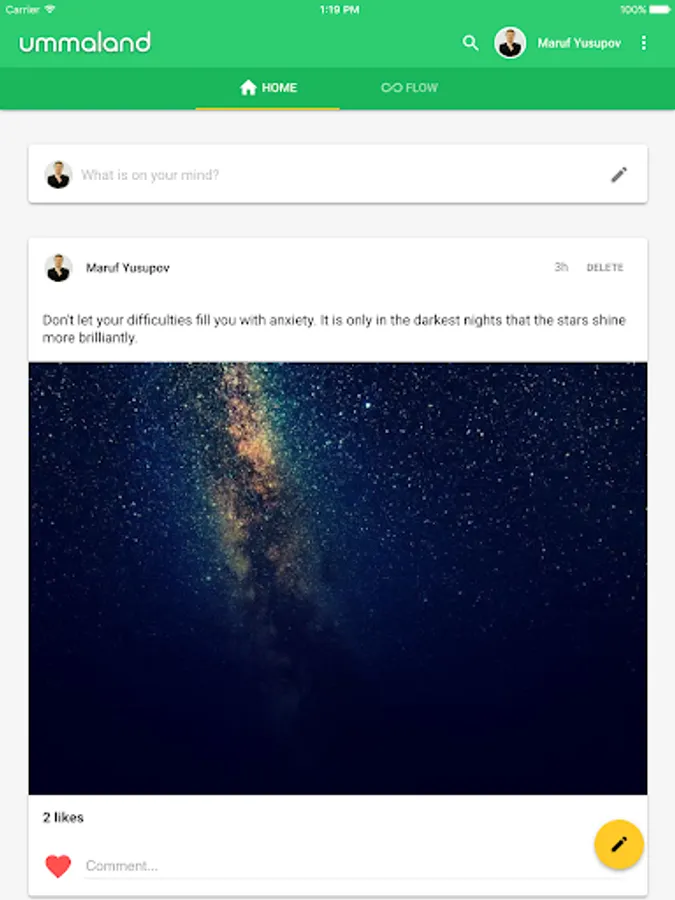
Task: Focus the What is on your mind field
Action: (338, 174)
